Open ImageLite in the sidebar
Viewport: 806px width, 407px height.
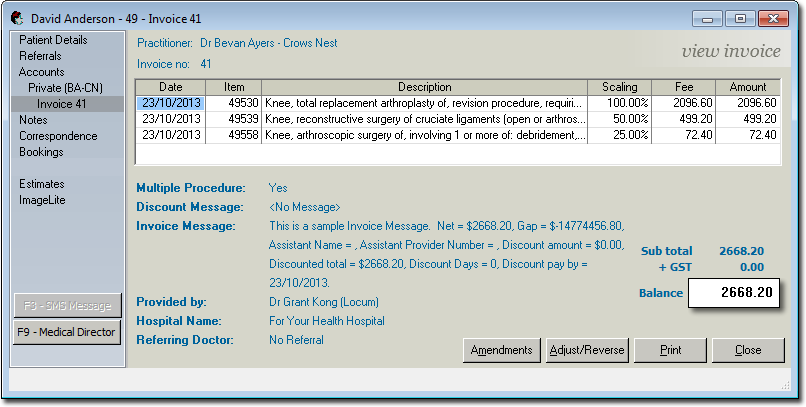coord(42,200)
